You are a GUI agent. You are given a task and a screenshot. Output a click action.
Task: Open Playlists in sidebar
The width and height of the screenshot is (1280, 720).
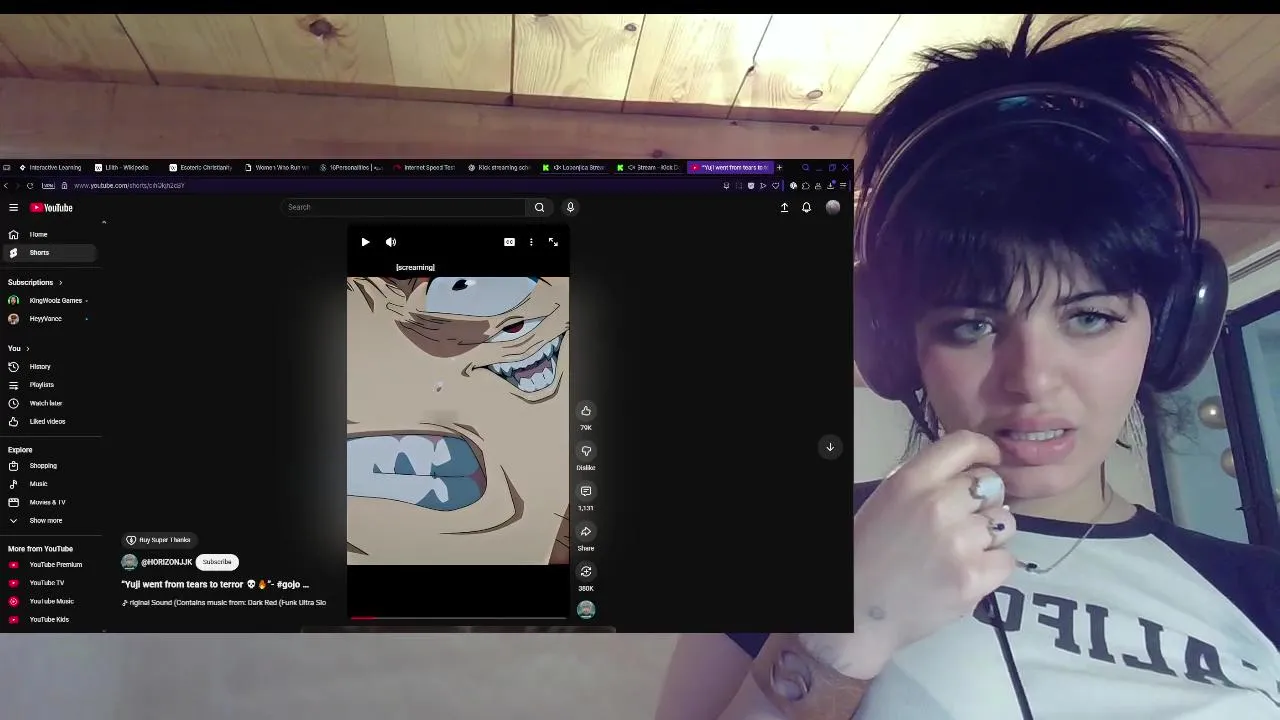(48, 385)
